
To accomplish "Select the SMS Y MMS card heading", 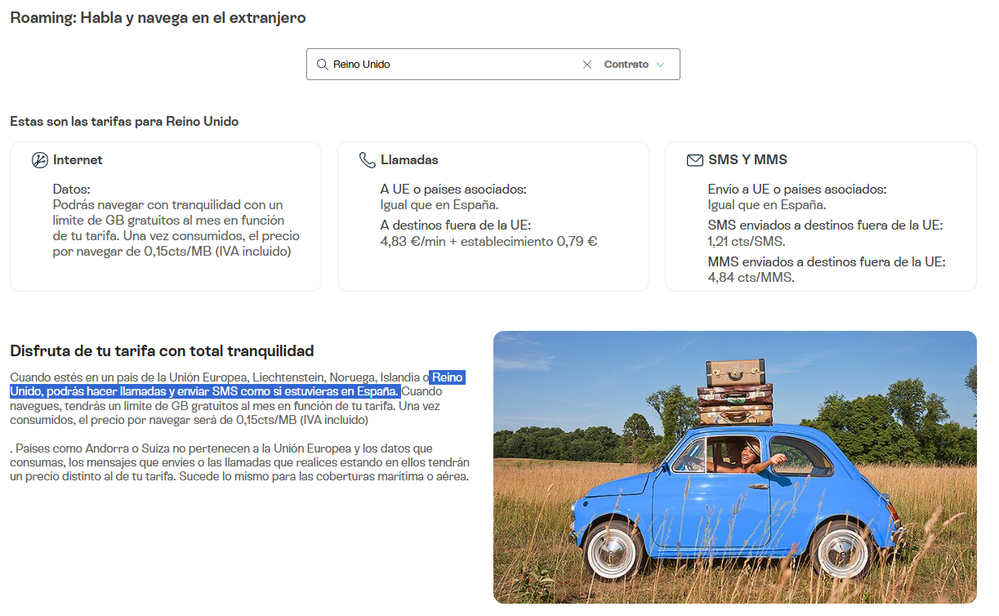I will tap(747, 160).
